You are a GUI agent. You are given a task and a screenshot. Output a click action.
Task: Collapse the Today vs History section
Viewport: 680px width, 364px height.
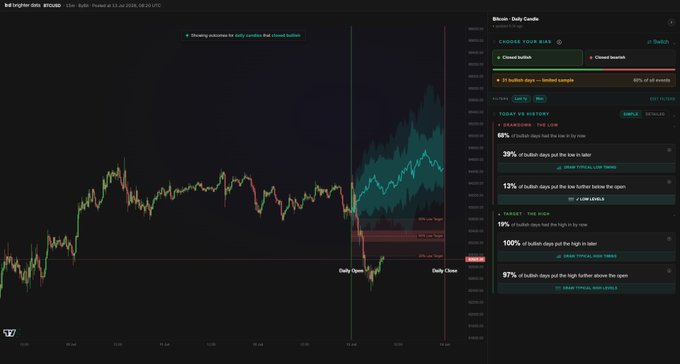click(x=673, y=115)
